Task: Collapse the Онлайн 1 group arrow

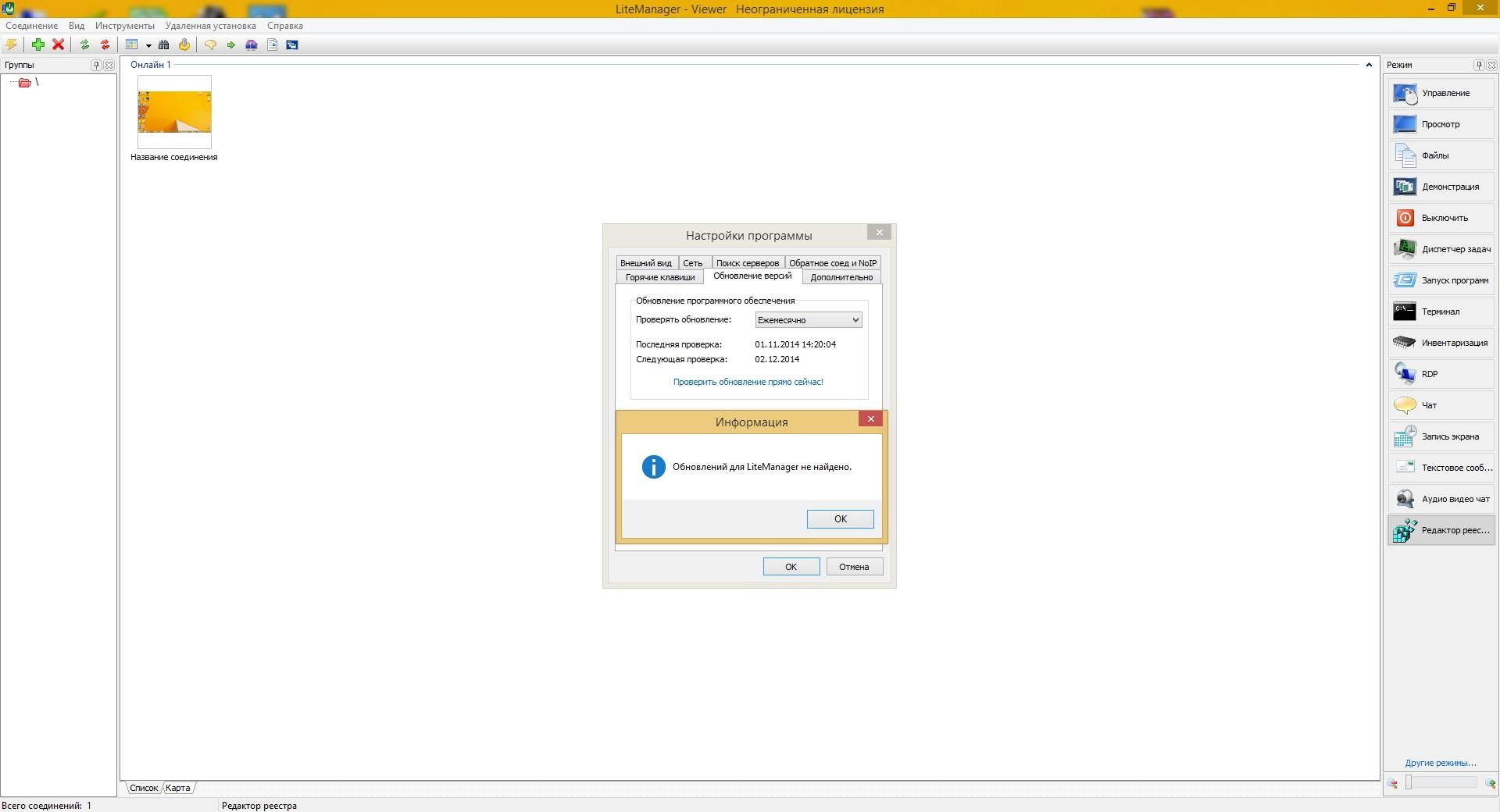Action: click(1369, 65)
